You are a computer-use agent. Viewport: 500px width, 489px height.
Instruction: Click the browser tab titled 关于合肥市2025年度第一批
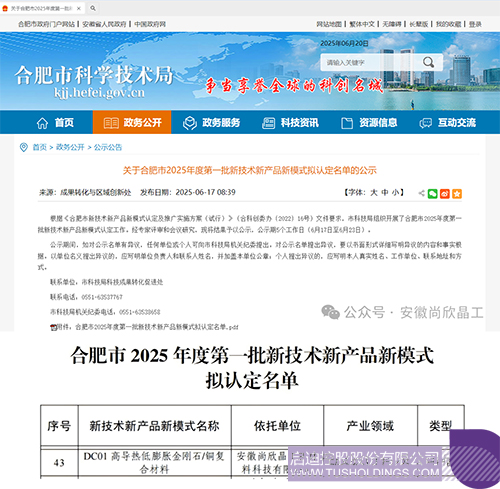click(x=42, y=8)
